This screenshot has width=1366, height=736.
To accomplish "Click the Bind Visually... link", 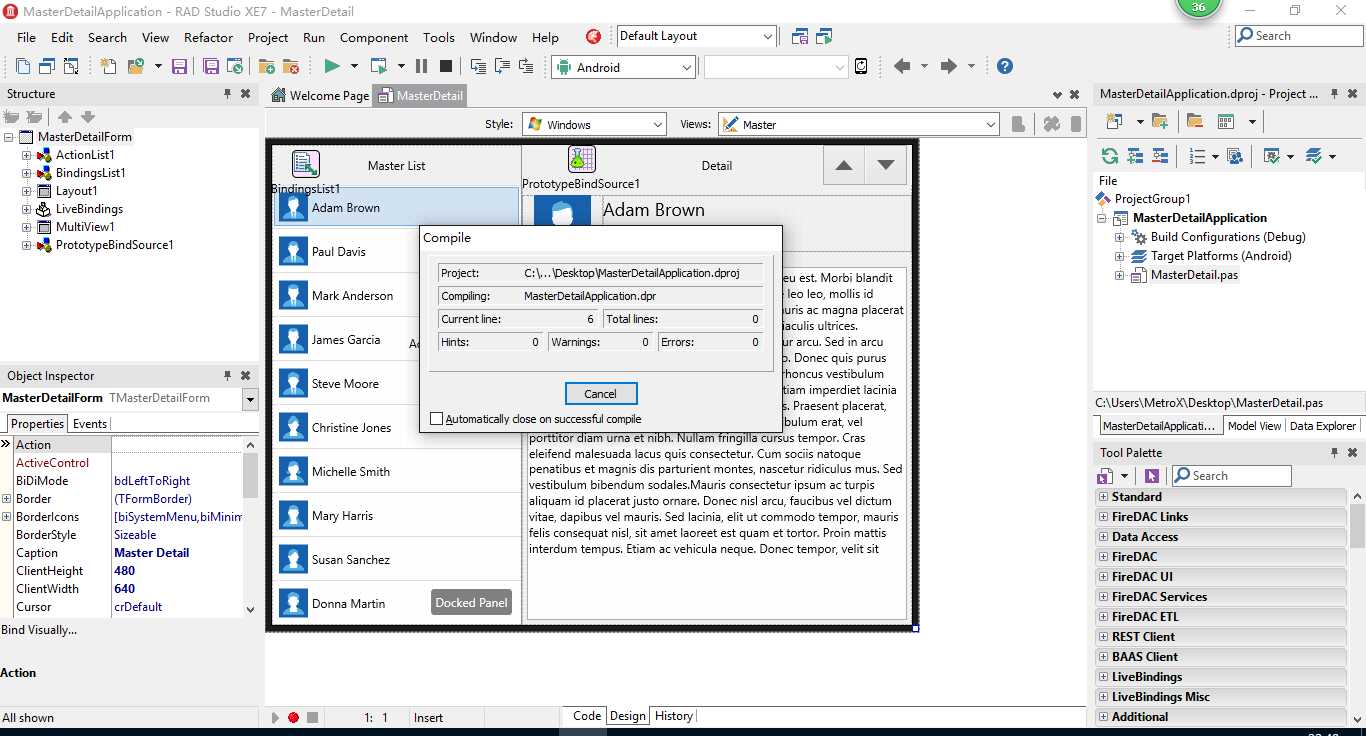I will 39,630.
